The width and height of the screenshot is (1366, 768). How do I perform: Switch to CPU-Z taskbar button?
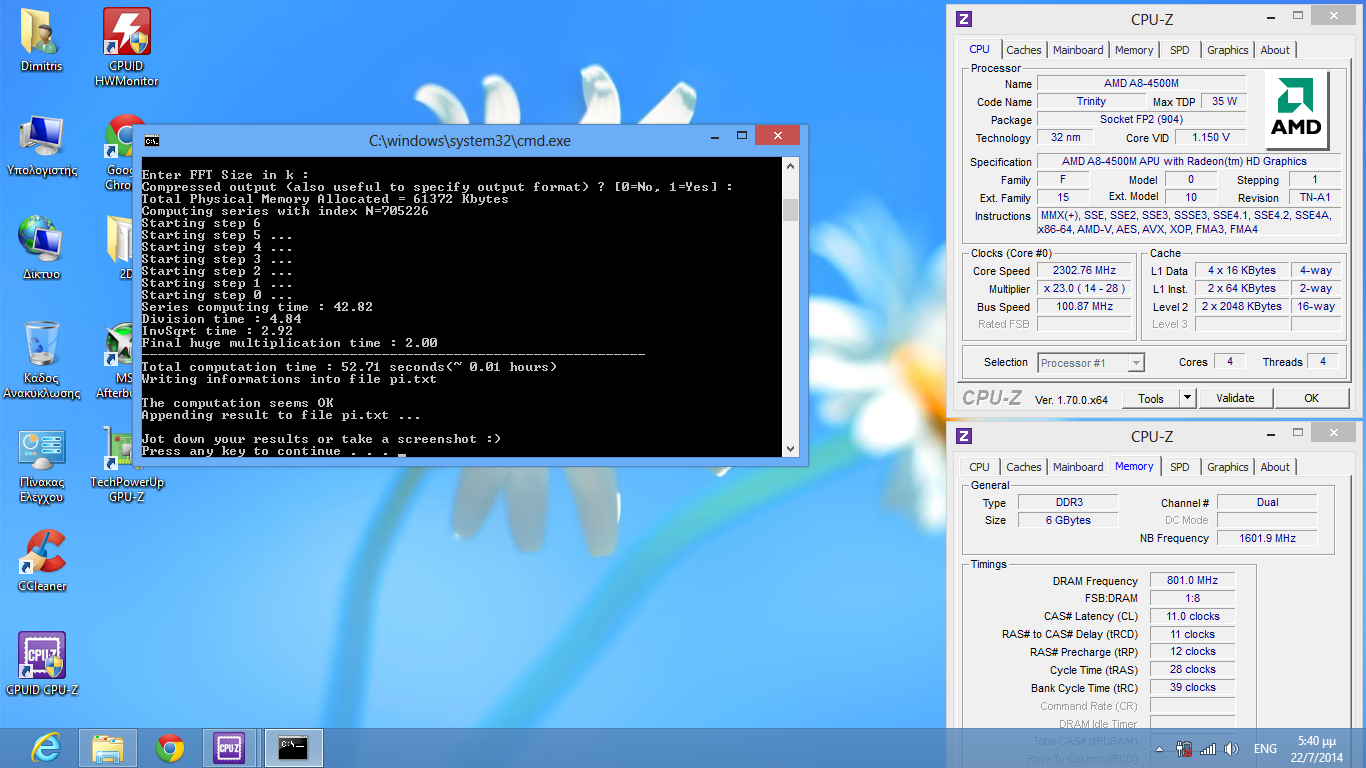[230, 747]
